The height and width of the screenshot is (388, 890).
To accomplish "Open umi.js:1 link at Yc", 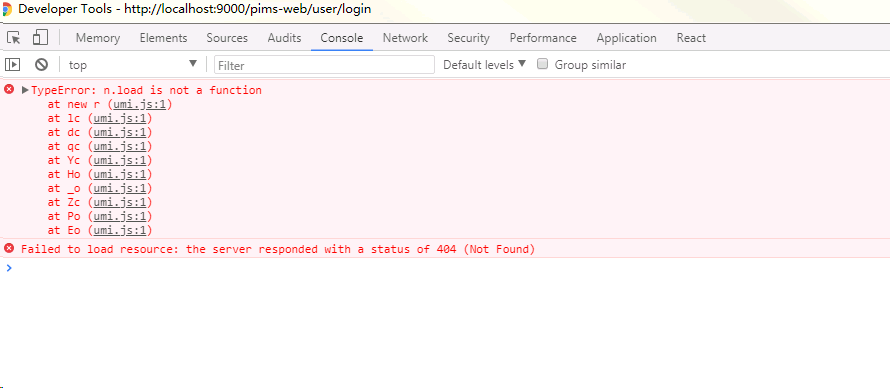I will pyautogui.click(x=120, y=161).
